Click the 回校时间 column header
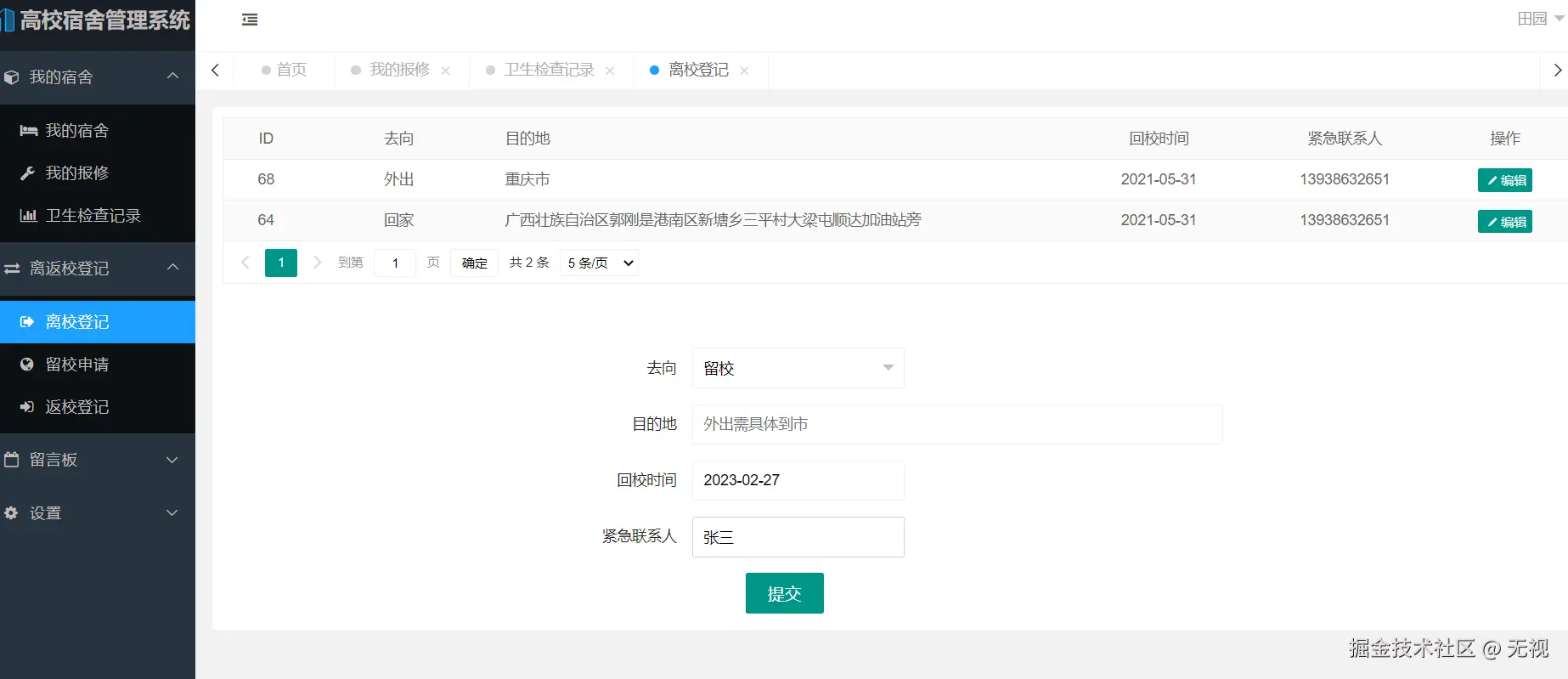The height and width of the screenshot is (679, 1568). [x=1159, y=139]
